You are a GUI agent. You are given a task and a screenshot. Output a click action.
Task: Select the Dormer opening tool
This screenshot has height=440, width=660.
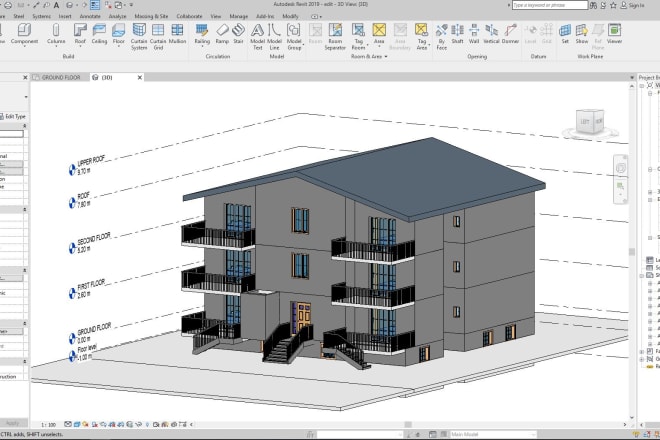pyautogui.click(x=510, y=33)
